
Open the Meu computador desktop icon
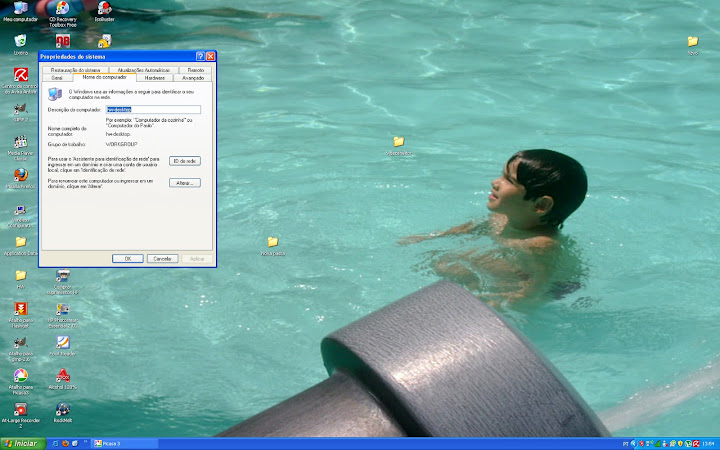(20, 12)
